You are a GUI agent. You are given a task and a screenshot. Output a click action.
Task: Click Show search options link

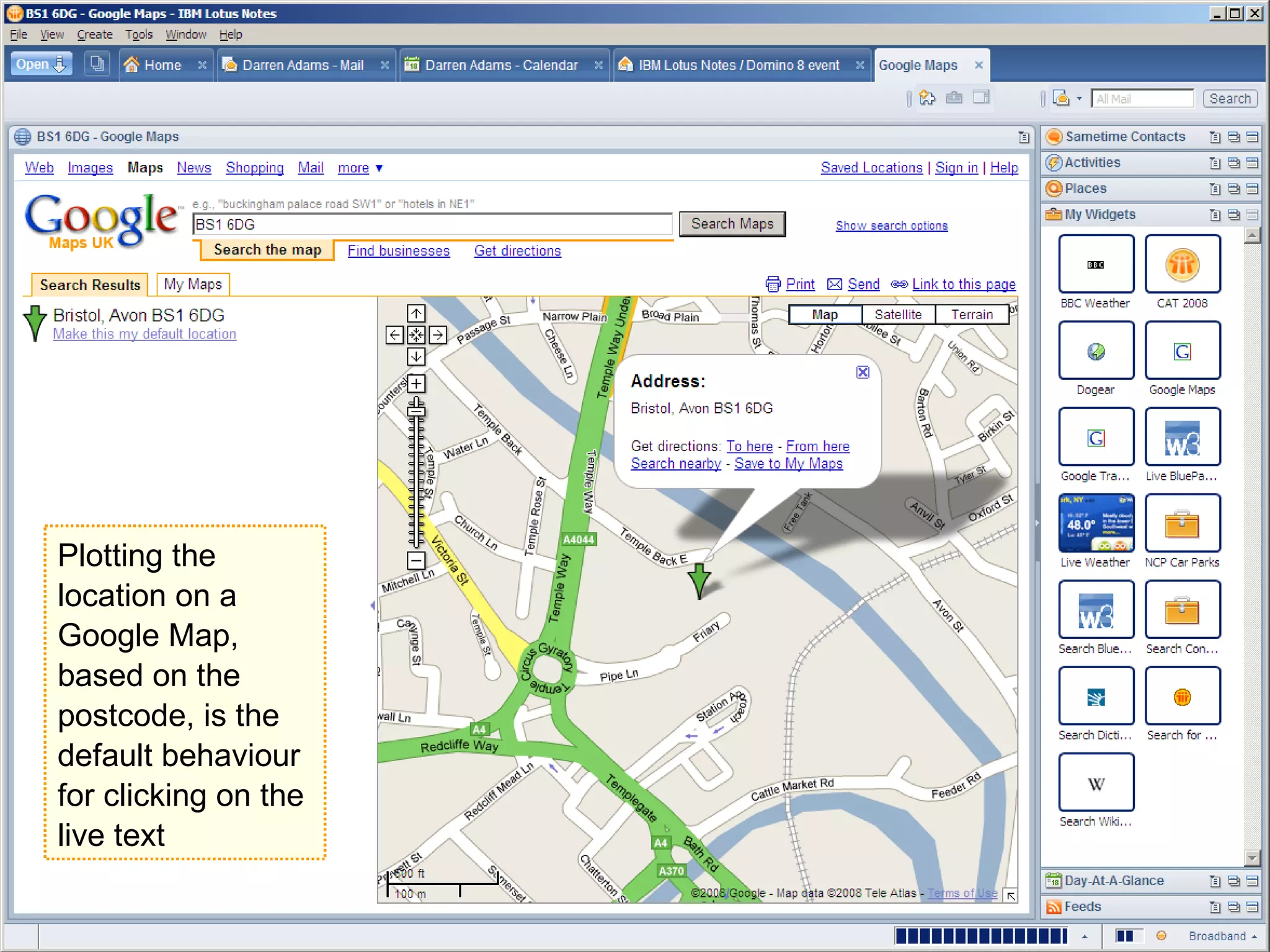tap(892, 226)
